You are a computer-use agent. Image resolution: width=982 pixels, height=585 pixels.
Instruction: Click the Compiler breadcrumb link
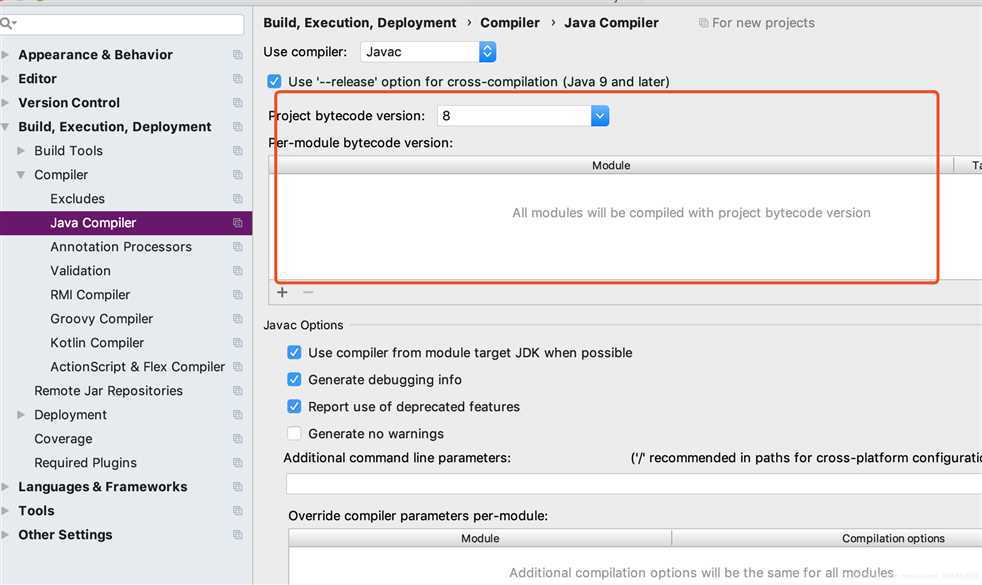[510, 23]
